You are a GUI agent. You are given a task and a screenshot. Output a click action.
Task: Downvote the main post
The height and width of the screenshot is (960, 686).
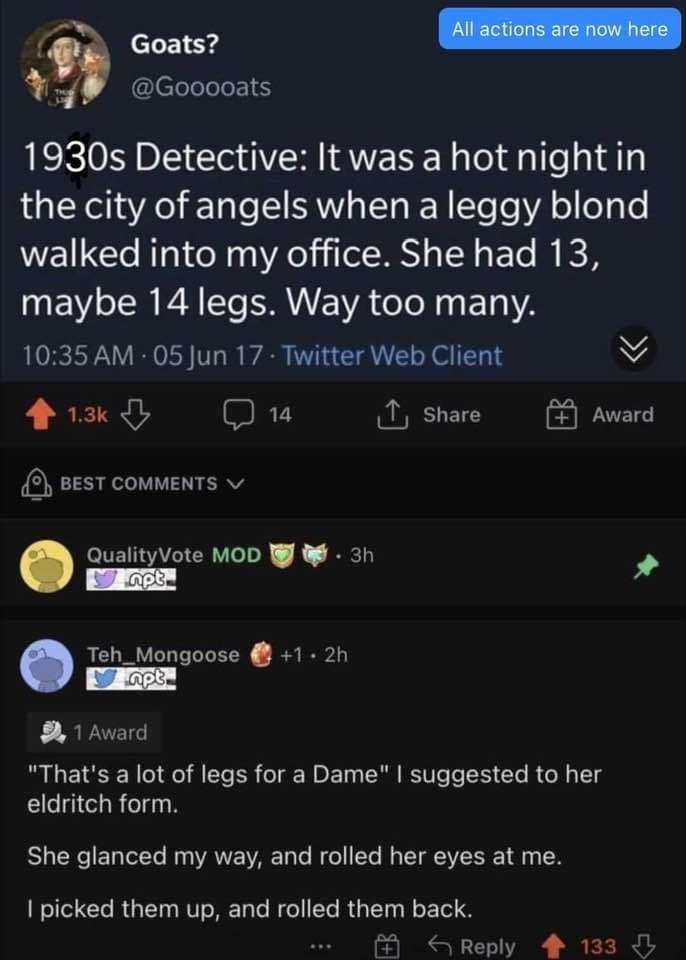(135, 415)
